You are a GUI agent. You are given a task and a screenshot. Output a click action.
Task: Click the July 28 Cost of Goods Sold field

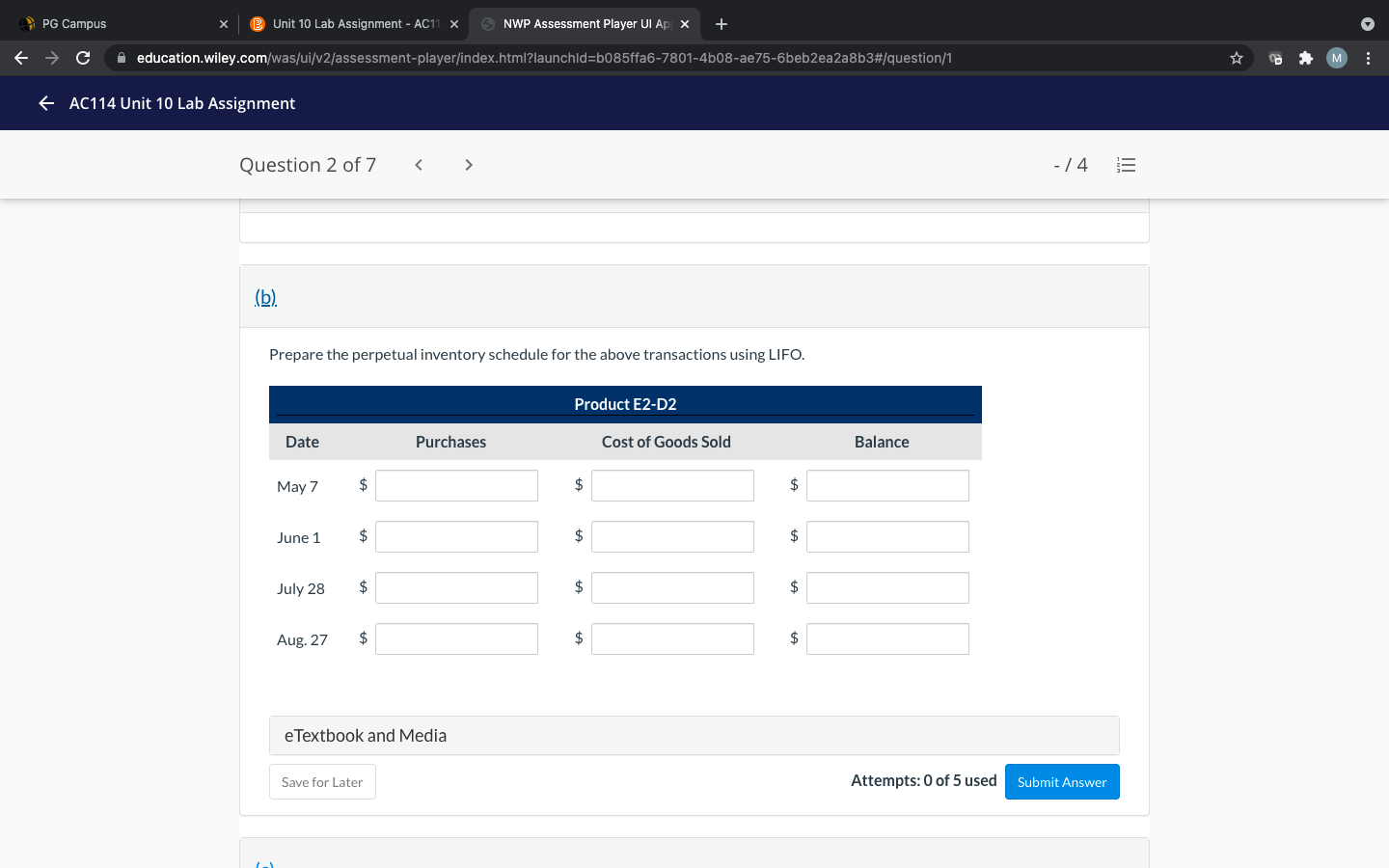[672, 588]
